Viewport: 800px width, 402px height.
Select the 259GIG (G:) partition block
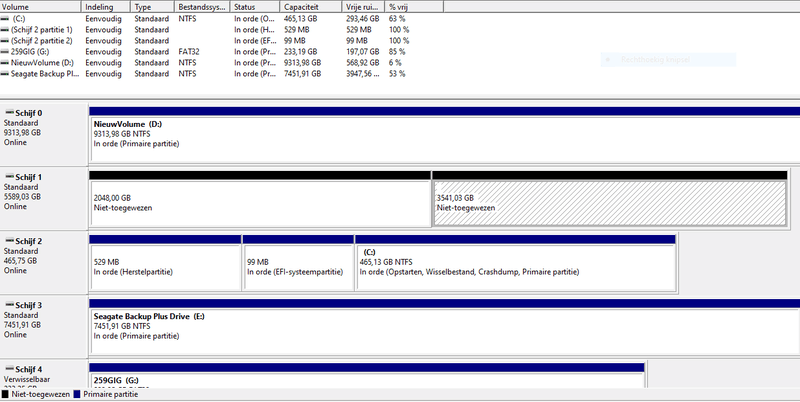coord(367,375)
